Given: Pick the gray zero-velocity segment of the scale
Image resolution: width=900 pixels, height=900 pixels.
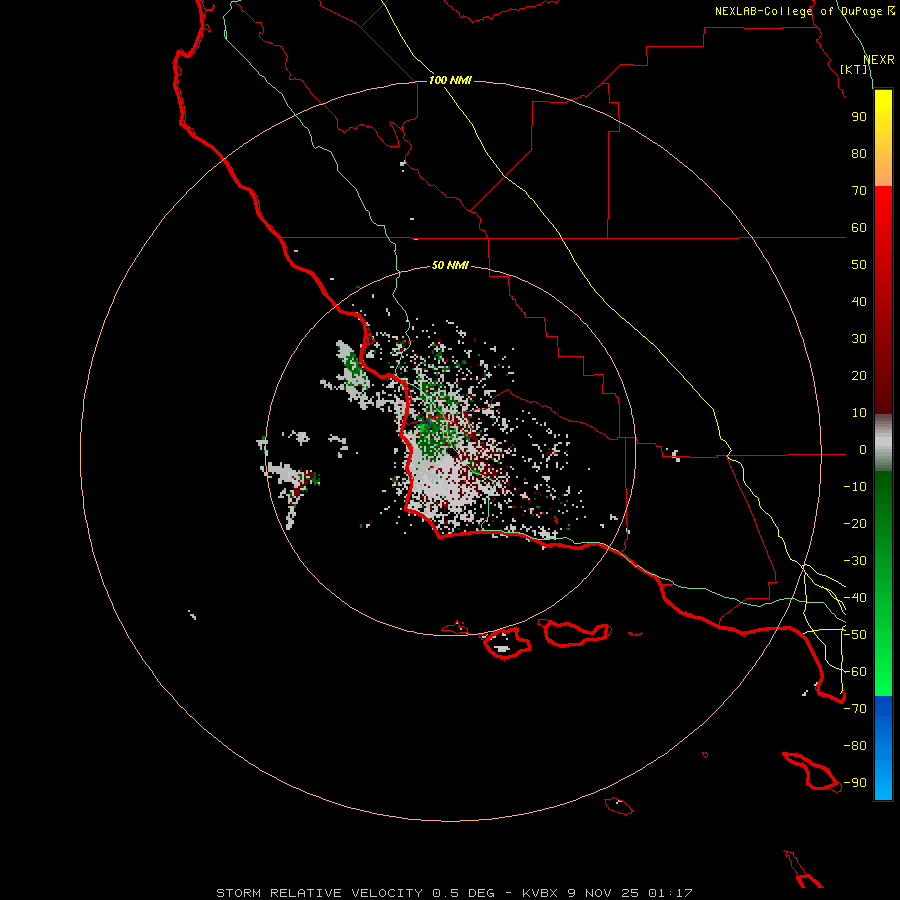Looking at the screenshot, I should click(x=883, y=443).
